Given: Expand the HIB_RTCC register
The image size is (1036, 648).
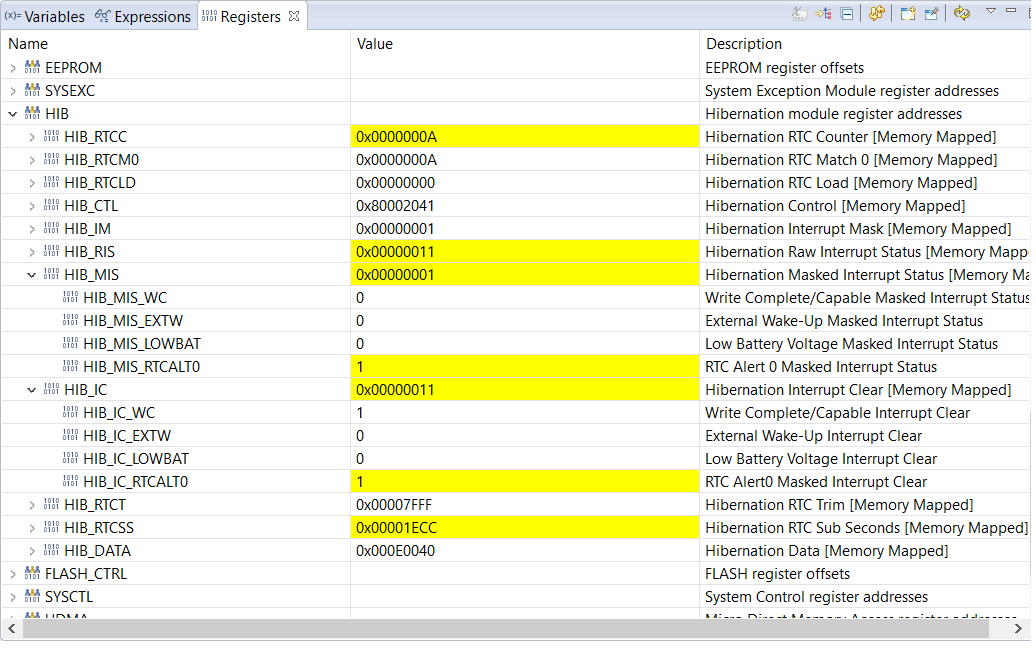Looking at the screenshot, I should (32, 137).
